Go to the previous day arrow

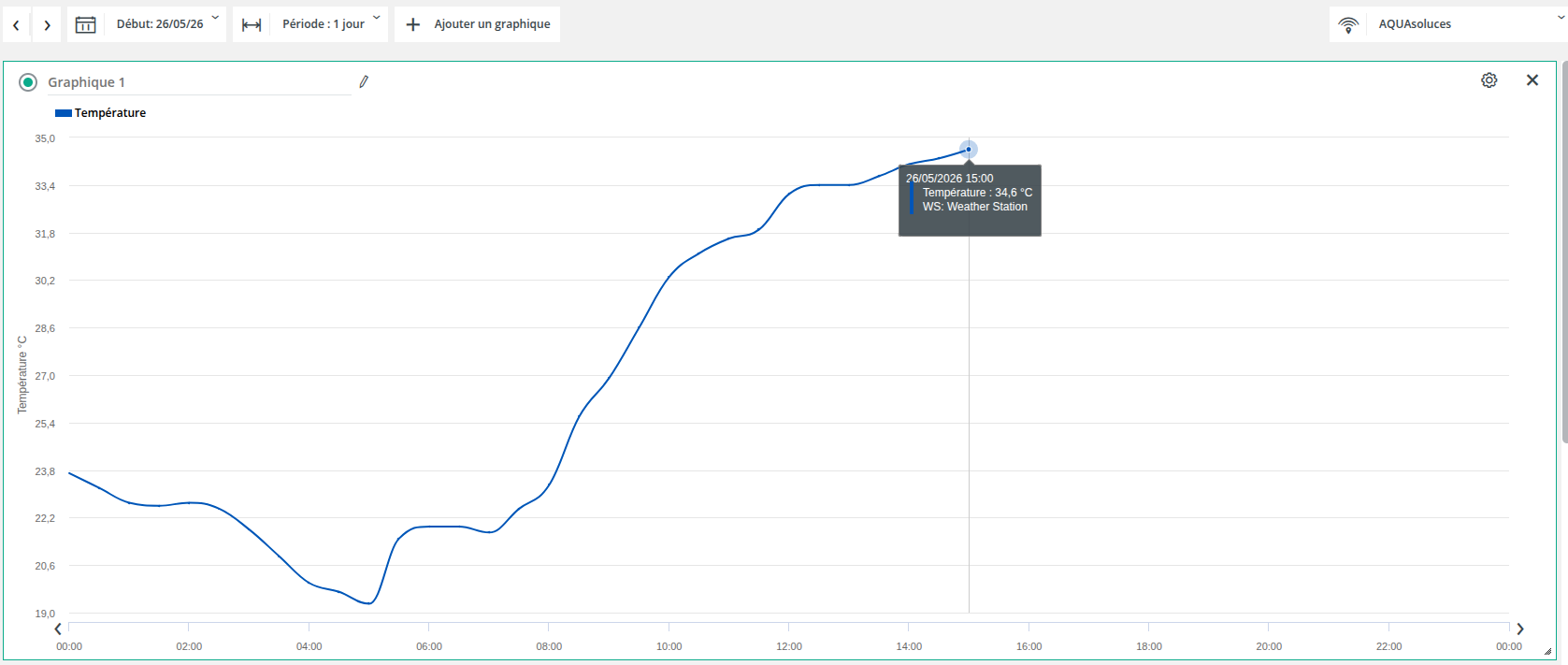(x=16, y=25)
